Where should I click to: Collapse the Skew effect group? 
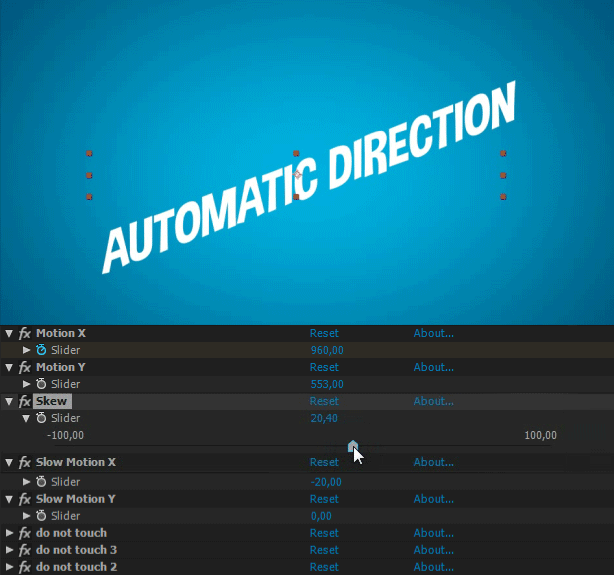click(x=9, y=402)
